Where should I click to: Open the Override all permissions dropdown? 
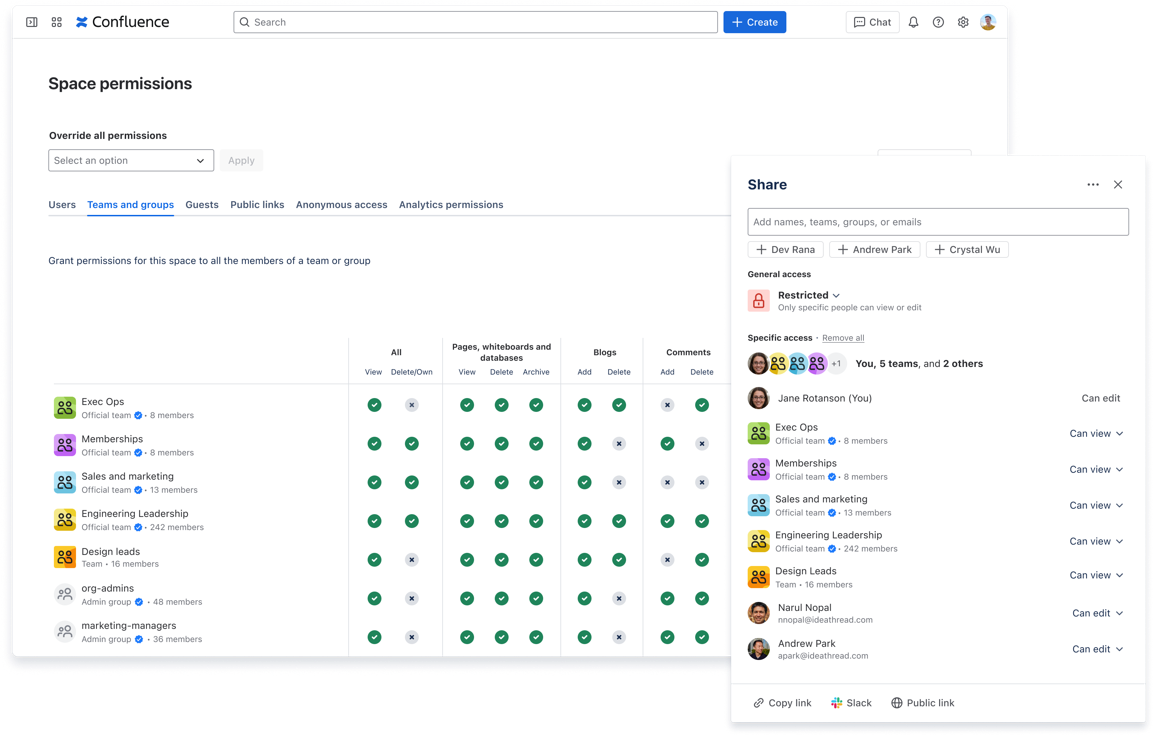[x=131, y=160]
